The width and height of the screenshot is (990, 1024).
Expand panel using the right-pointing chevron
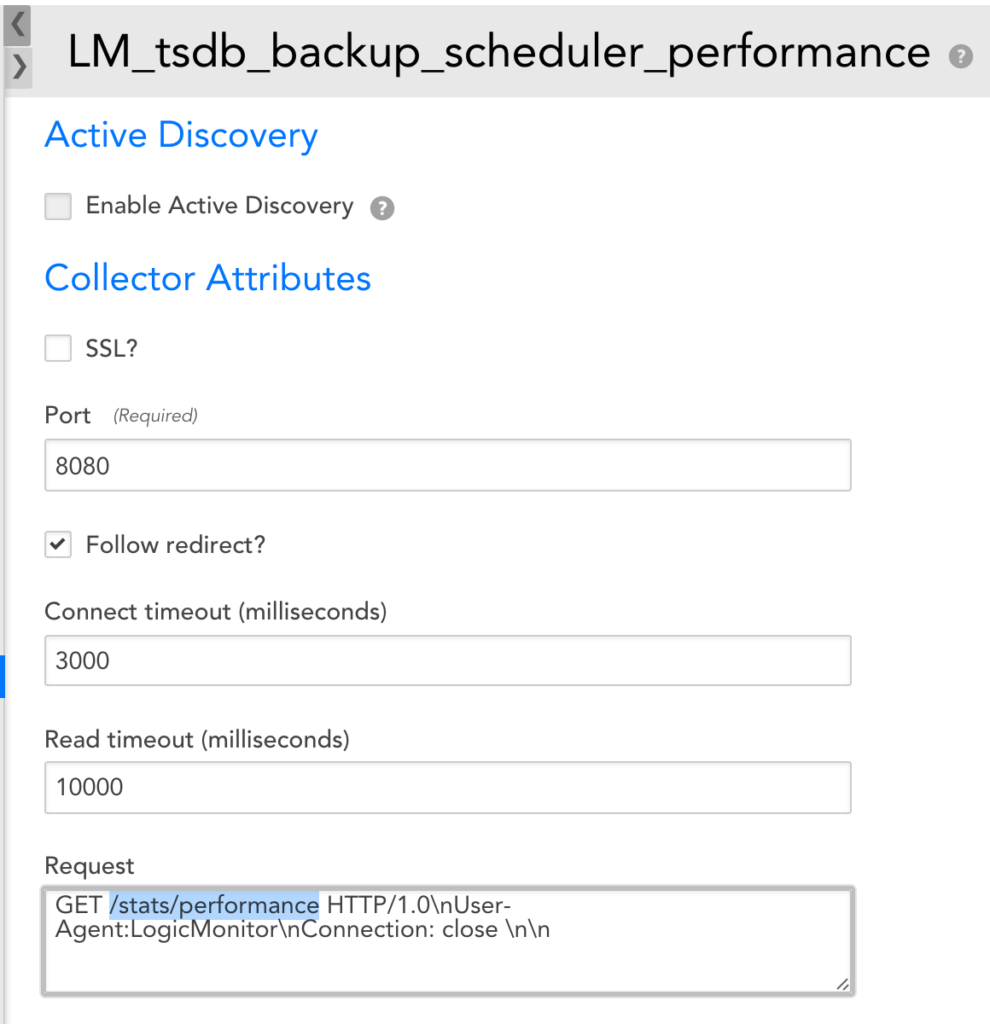17,67
